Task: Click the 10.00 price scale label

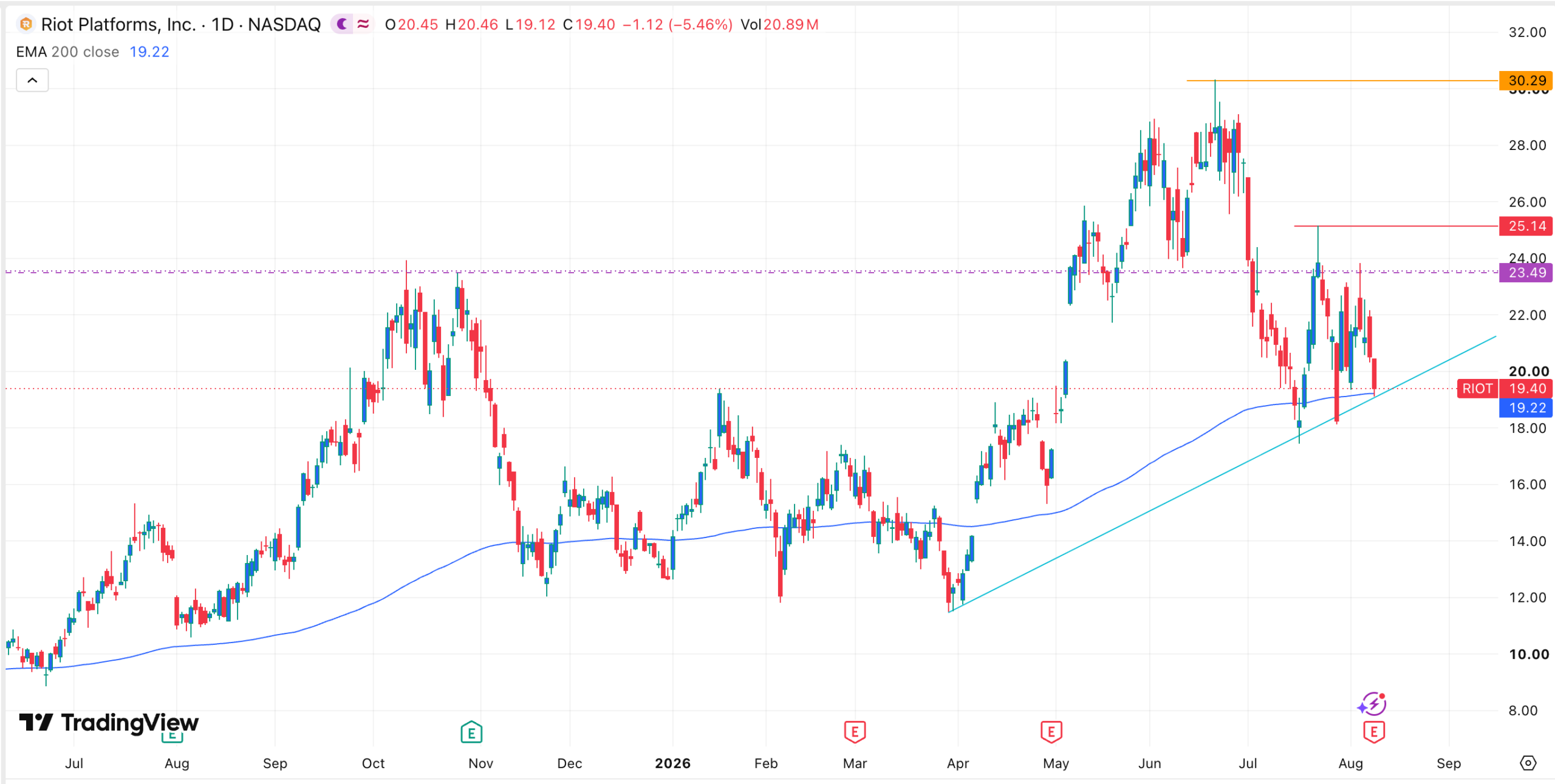Action: 1528,654
